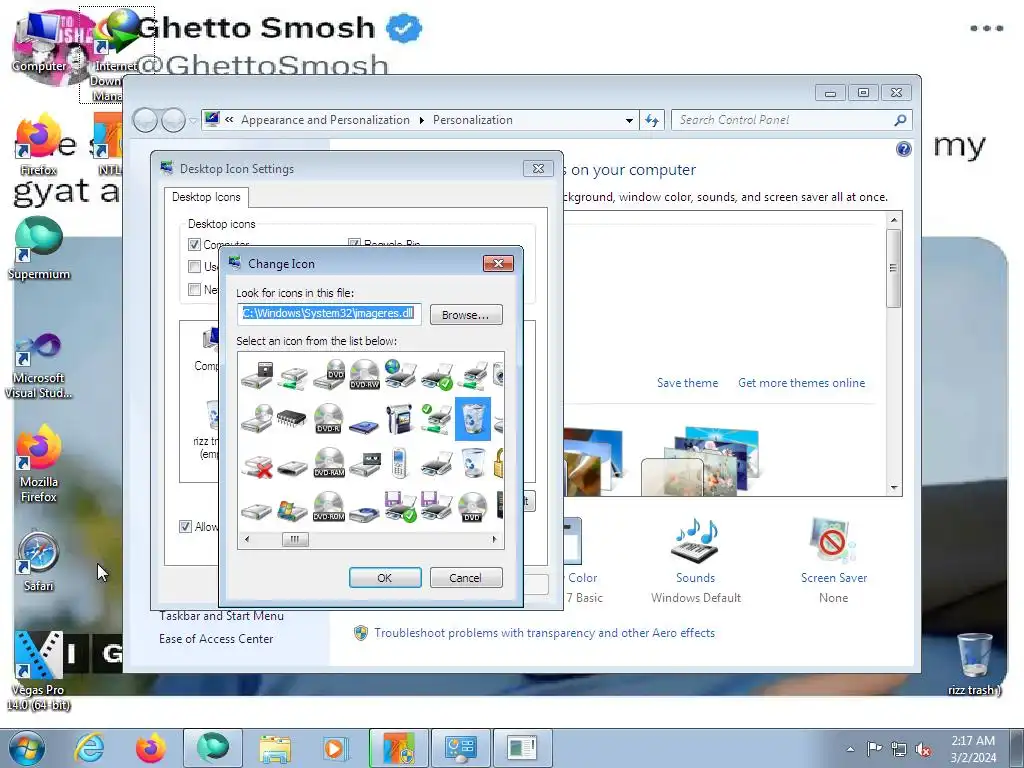The image size is (1024, 768).
Task: Click the themes list scroll up arrow
Action: click(x=894, y=220)
